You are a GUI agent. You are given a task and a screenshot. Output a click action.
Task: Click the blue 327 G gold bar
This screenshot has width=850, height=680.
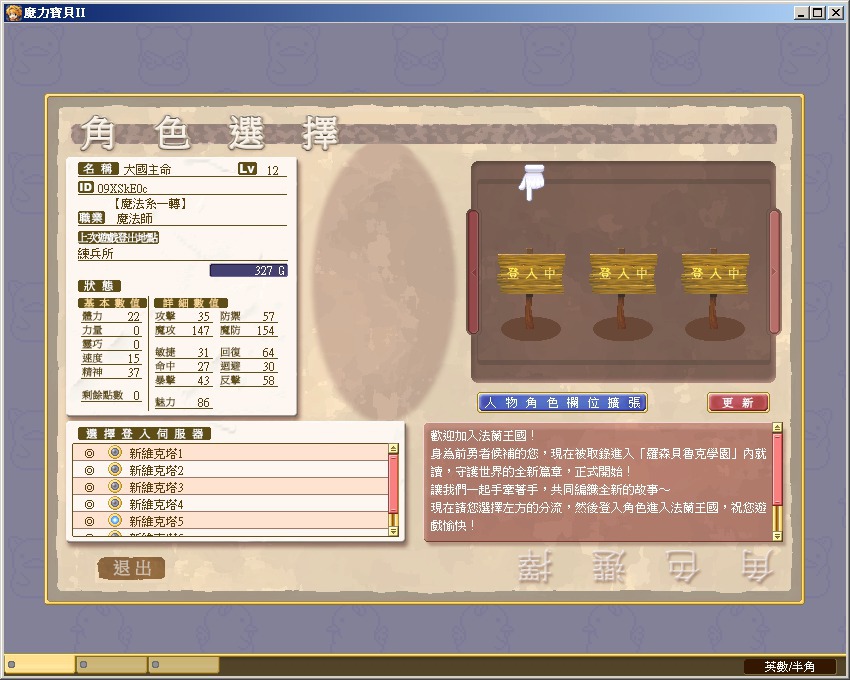(x=249, y=270)
